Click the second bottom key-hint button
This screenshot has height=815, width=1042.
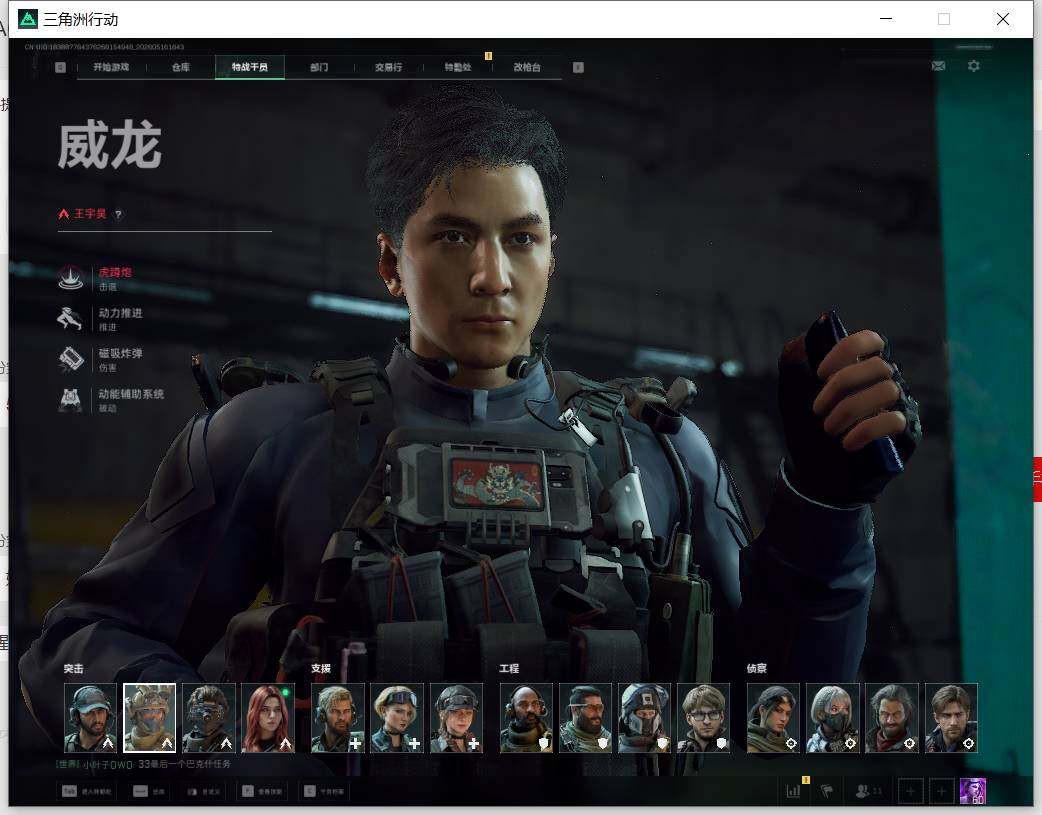pos(149,791)
